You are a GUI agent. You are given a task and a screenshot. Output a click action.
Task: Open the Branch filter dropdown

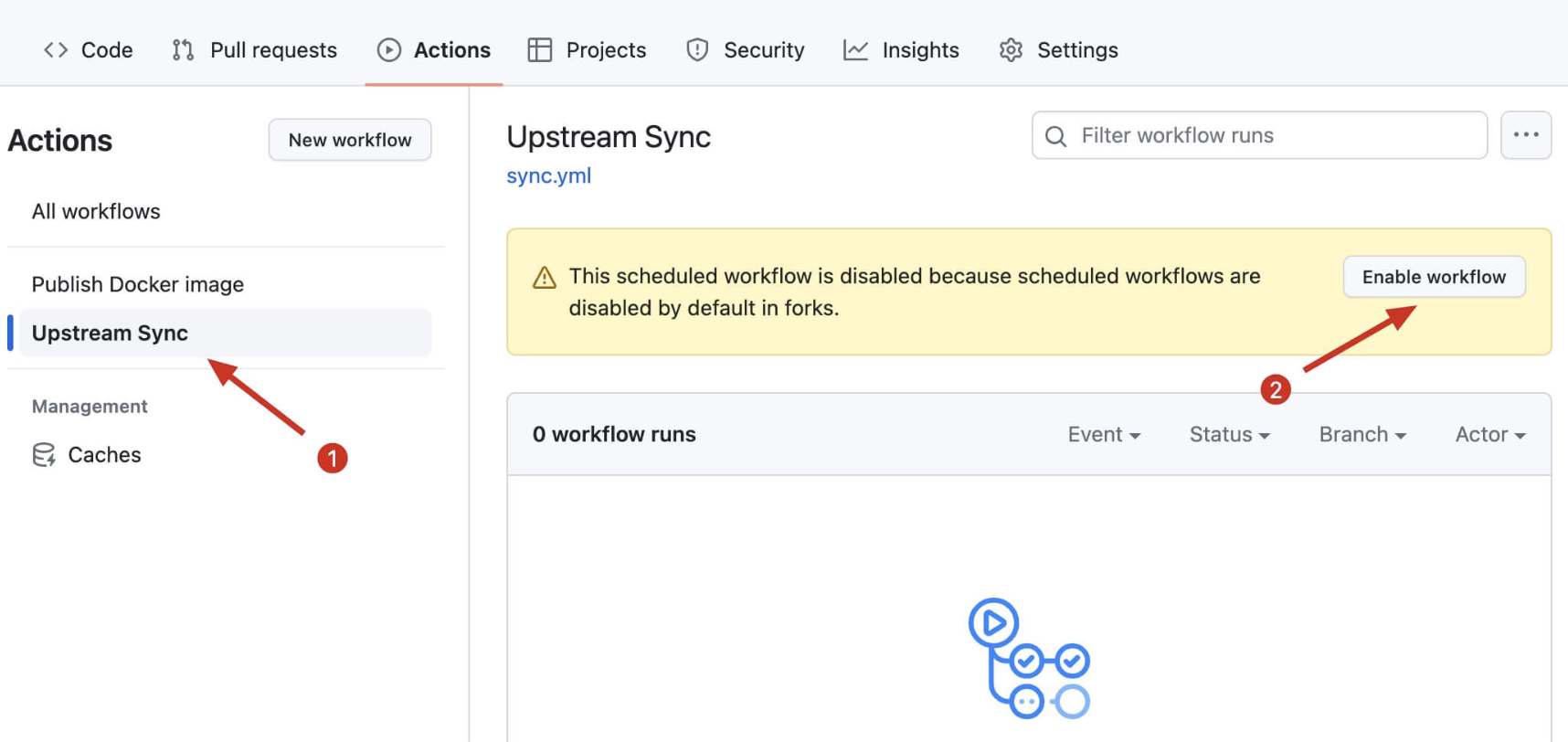[x=1361, y=435]
